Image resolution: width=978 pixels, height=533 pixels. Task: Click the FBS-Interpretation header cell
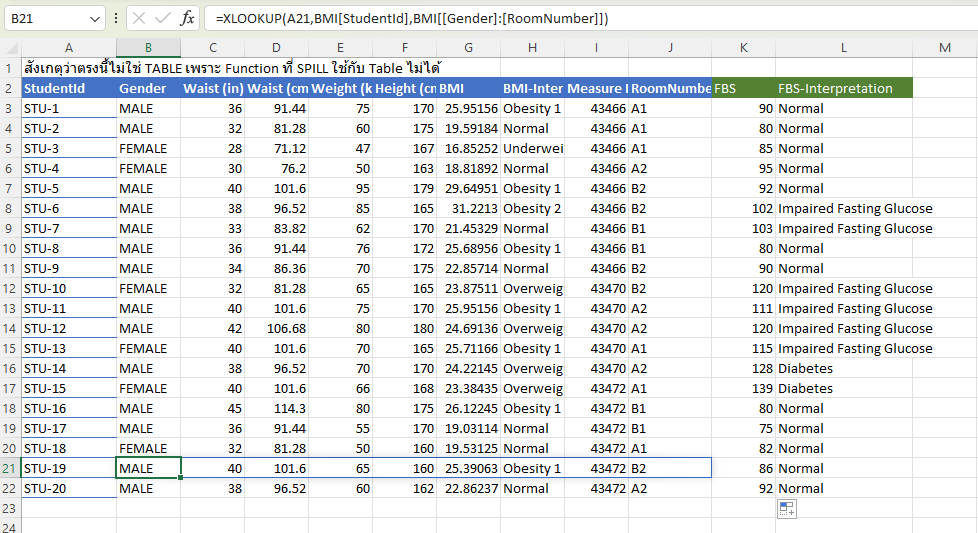(x=844, y=89)
